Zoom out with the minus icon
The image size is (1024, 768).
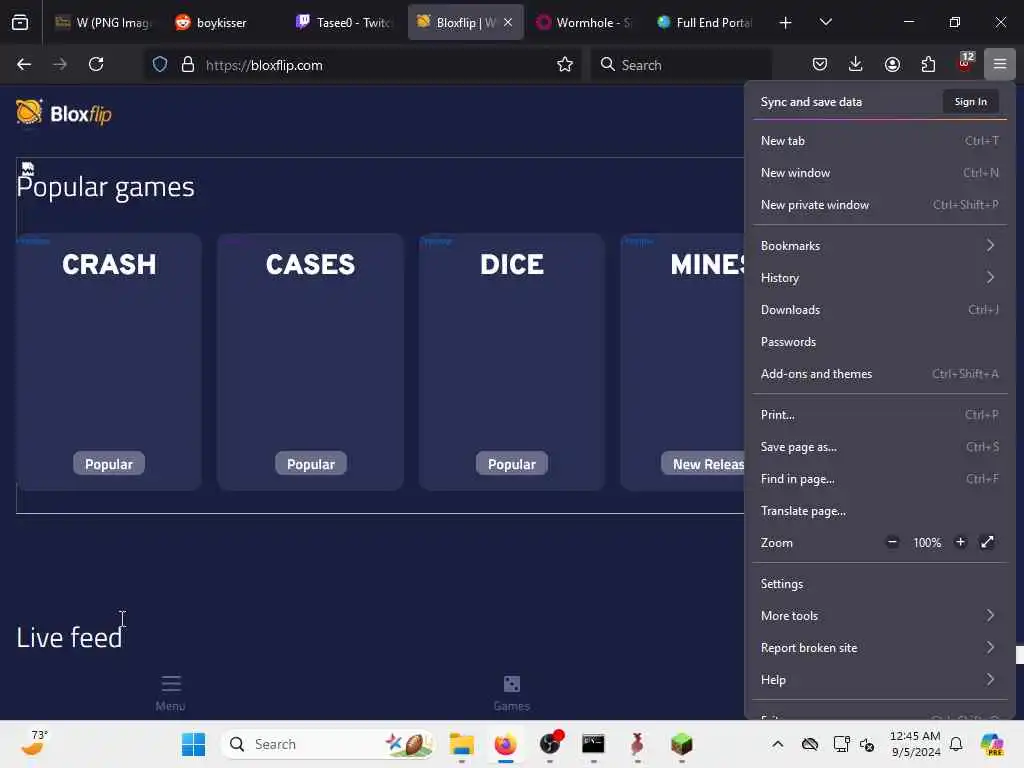(892, 542)
